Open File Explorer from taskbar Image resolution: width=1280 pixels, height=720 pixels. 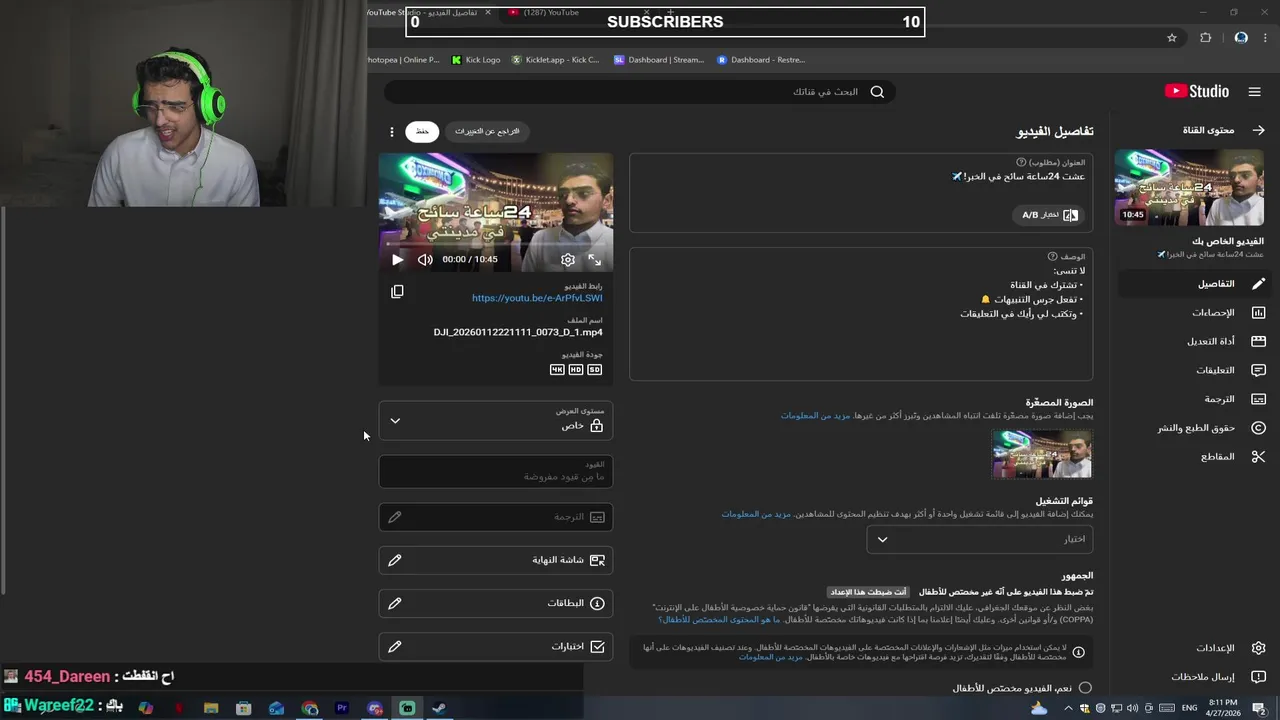coord(211,708)
